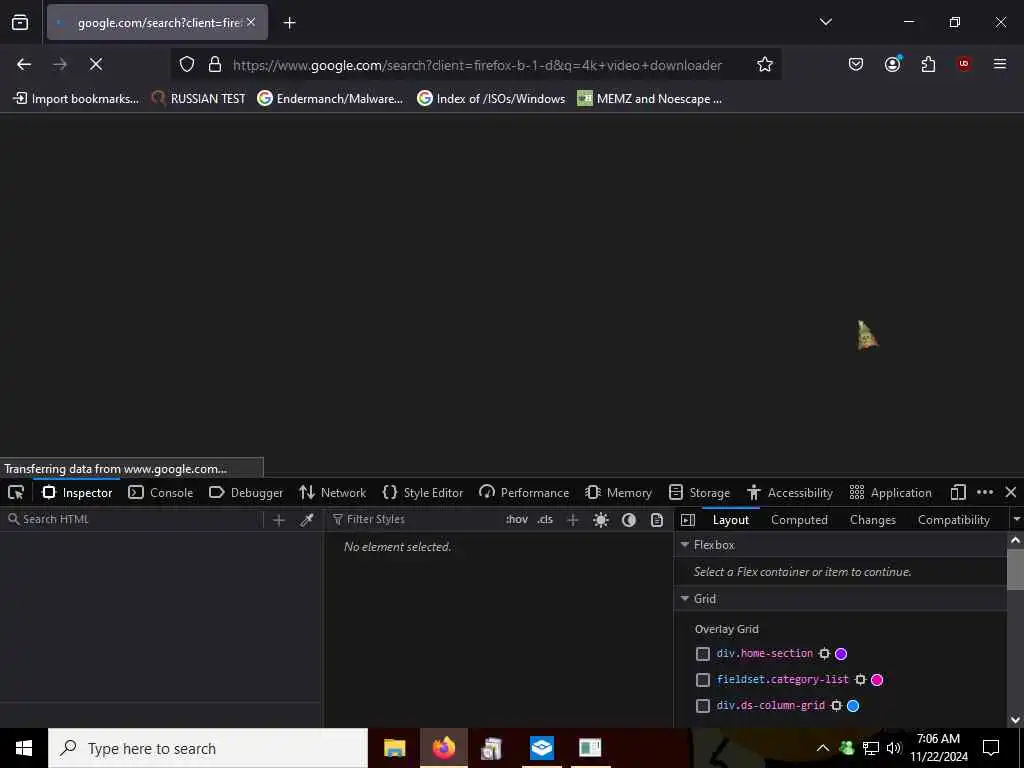The width and height of the screenshot is (1024, 768).
Task: Open Firefox application hamburger menu
Action: pos(999,64)
